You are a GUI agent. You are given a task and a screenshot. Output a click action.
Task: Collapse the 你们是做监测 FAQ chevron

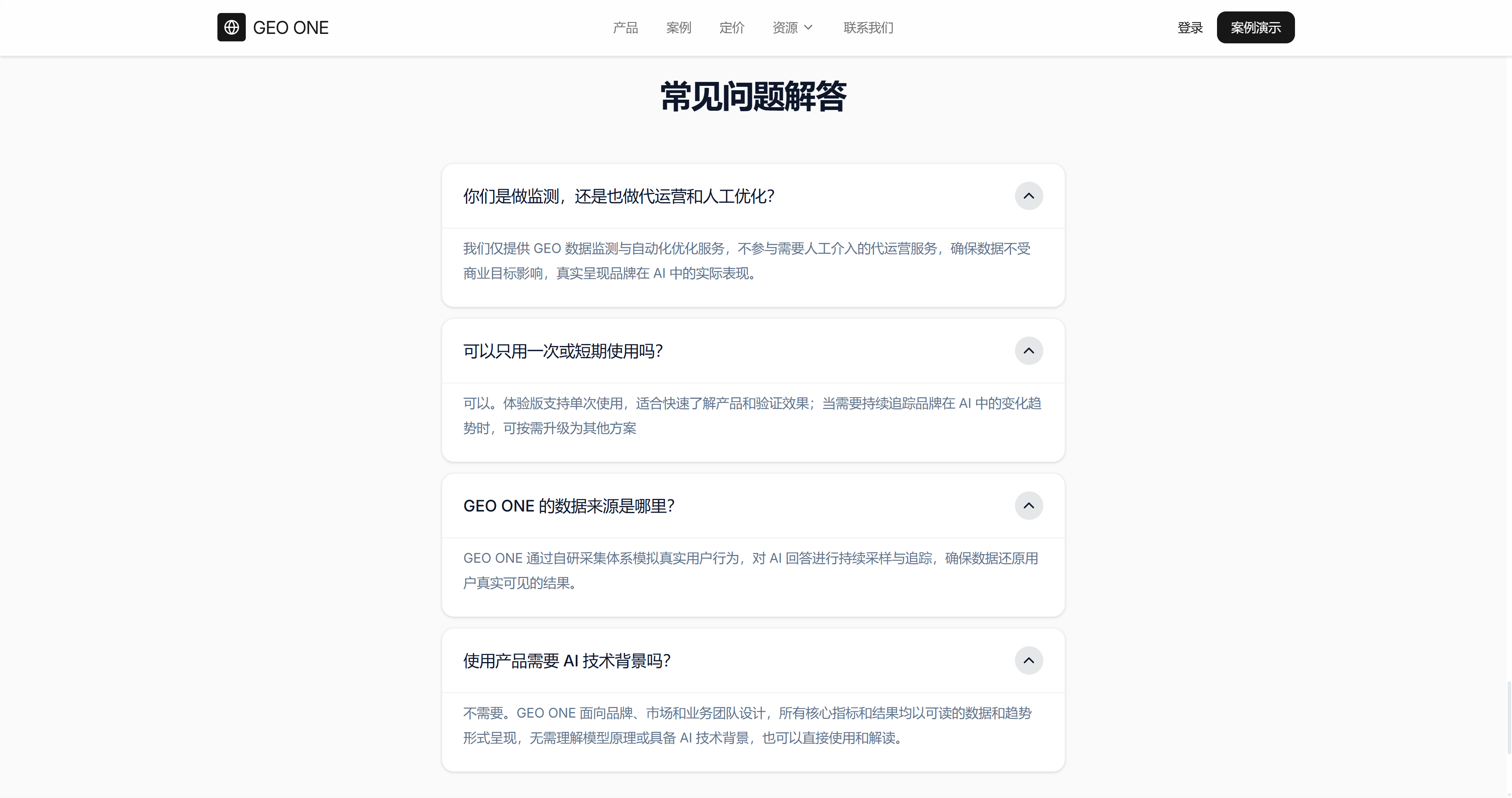tap(1028, 196)
